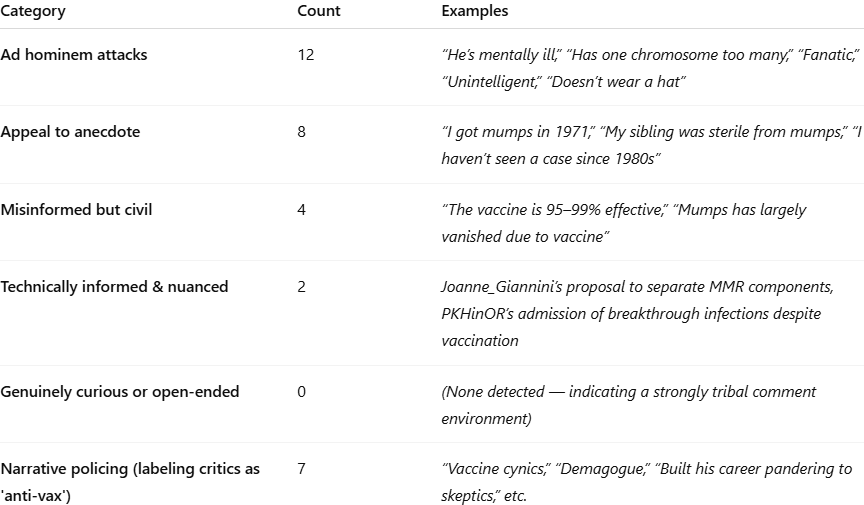Click the count value 8

[302, 132]
